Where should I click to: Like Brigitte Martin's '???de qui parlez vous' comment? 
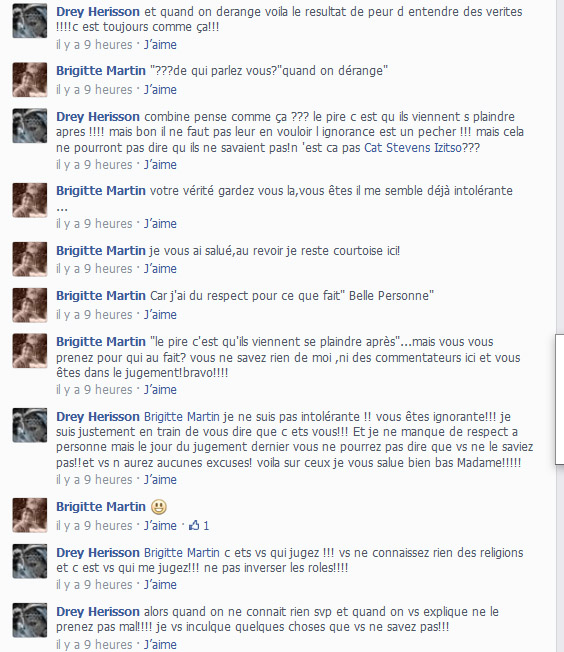tap(160, 89)
